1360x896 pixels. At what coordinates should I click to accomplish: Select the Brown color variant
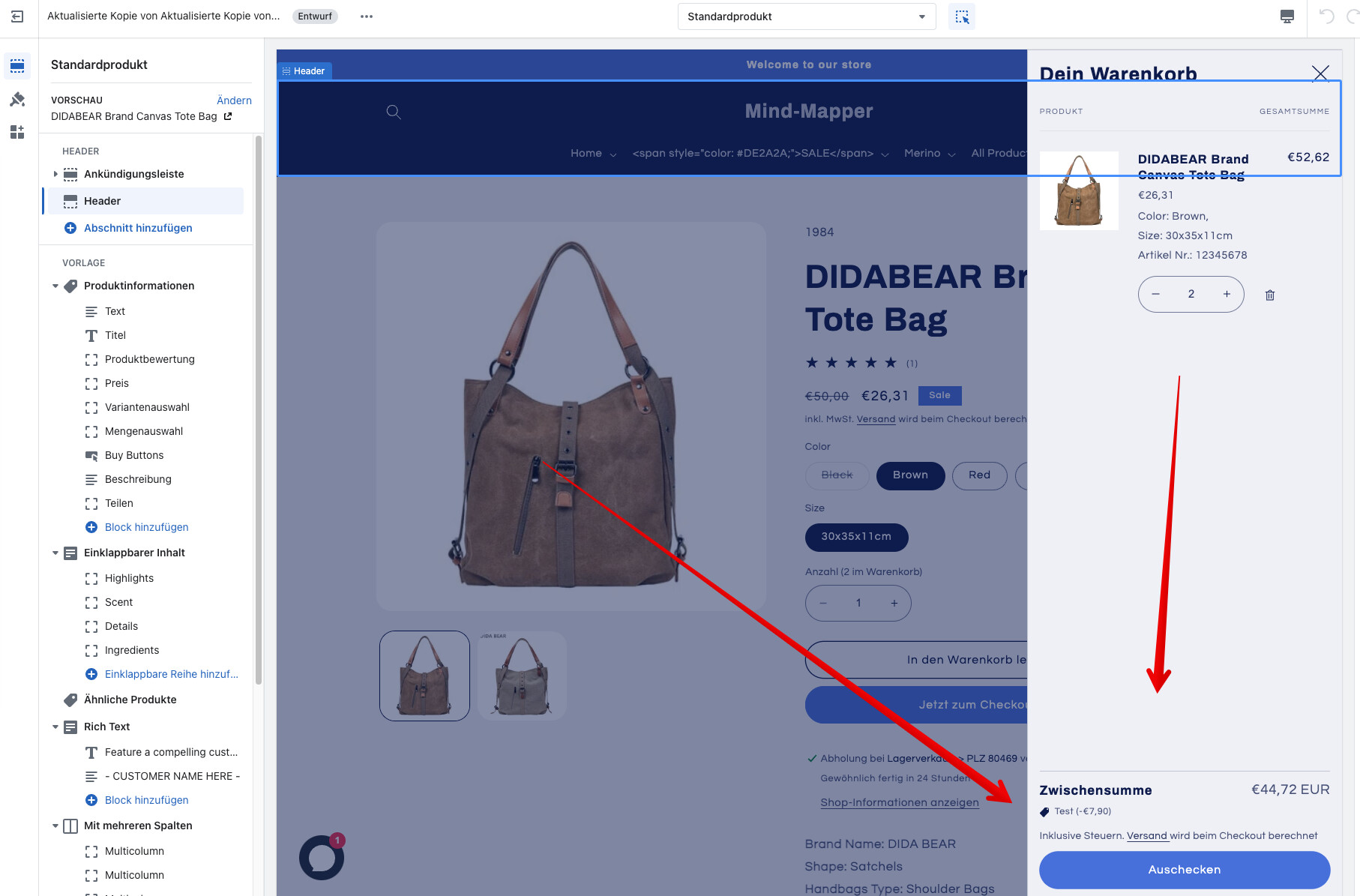[910, 475]
